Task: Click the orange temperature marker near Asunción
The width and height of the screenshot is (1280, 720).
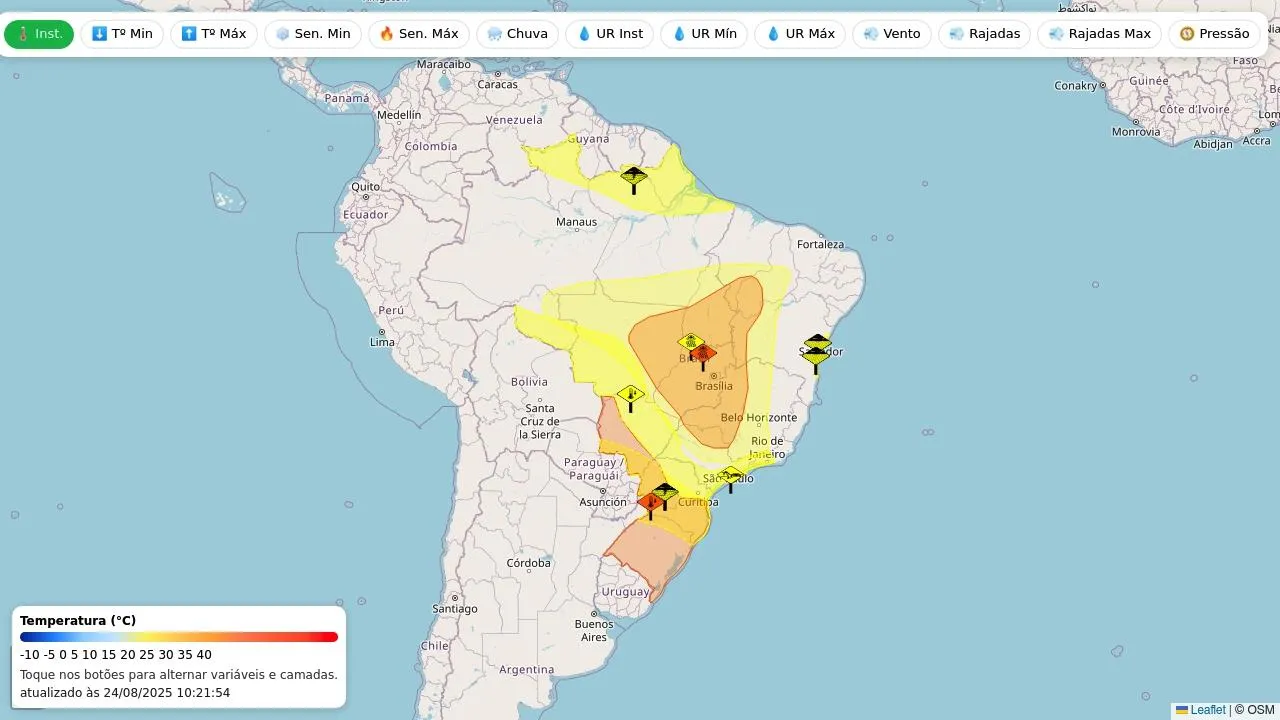Action: (650, 503)
